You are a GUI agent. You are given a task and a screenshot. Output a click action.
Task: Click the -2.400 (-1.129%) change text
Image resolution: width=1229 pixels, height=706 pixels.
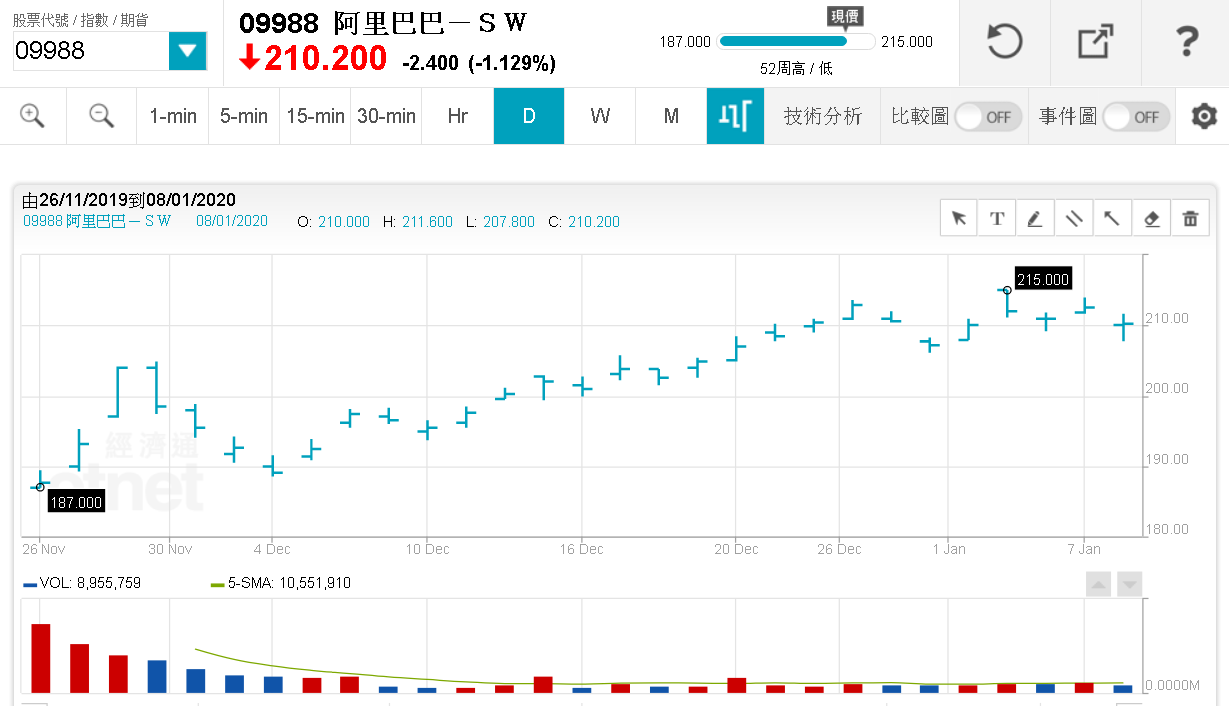coord(479,63)
